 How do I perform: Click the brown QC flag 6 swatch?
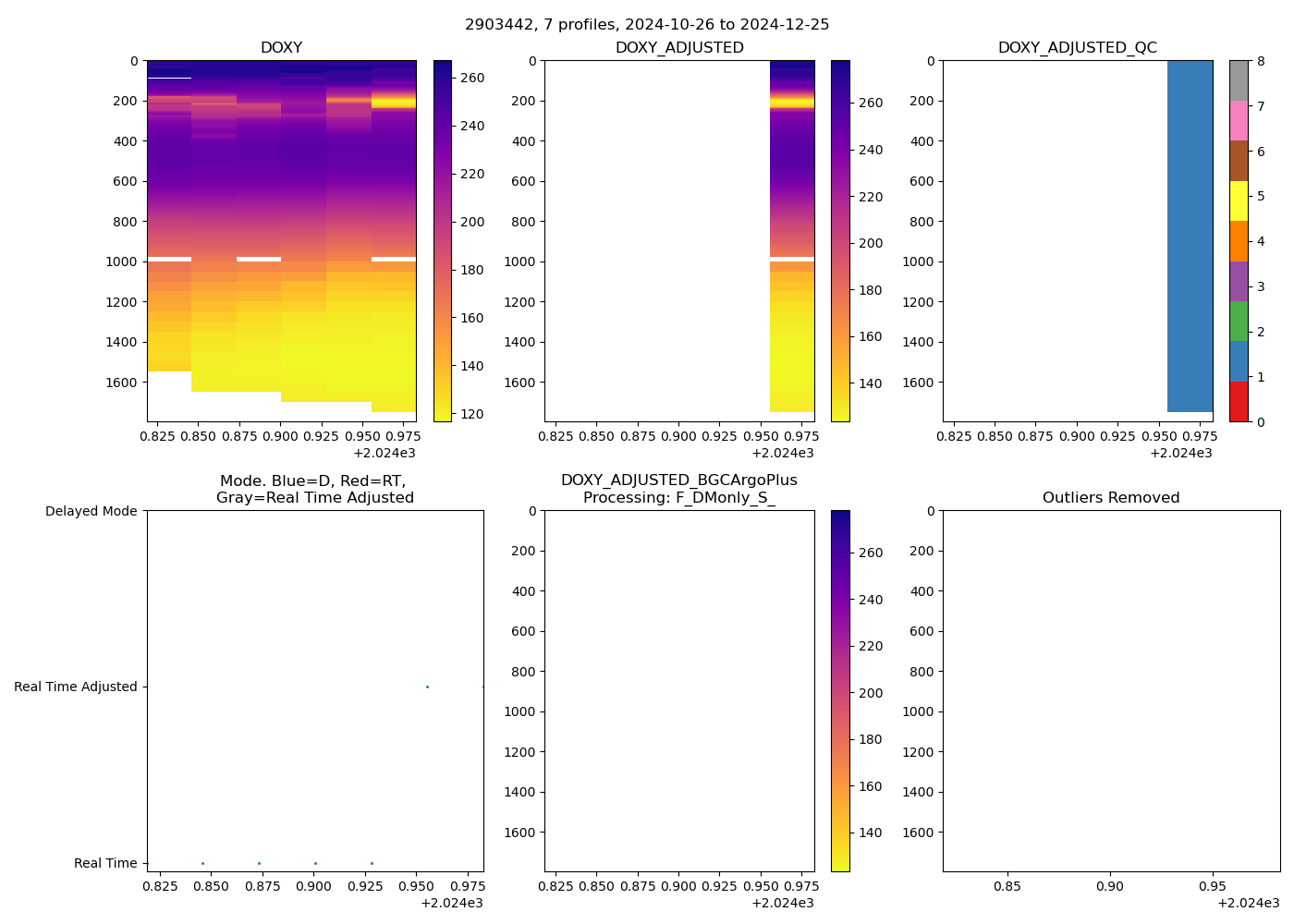pos(1239,161)
